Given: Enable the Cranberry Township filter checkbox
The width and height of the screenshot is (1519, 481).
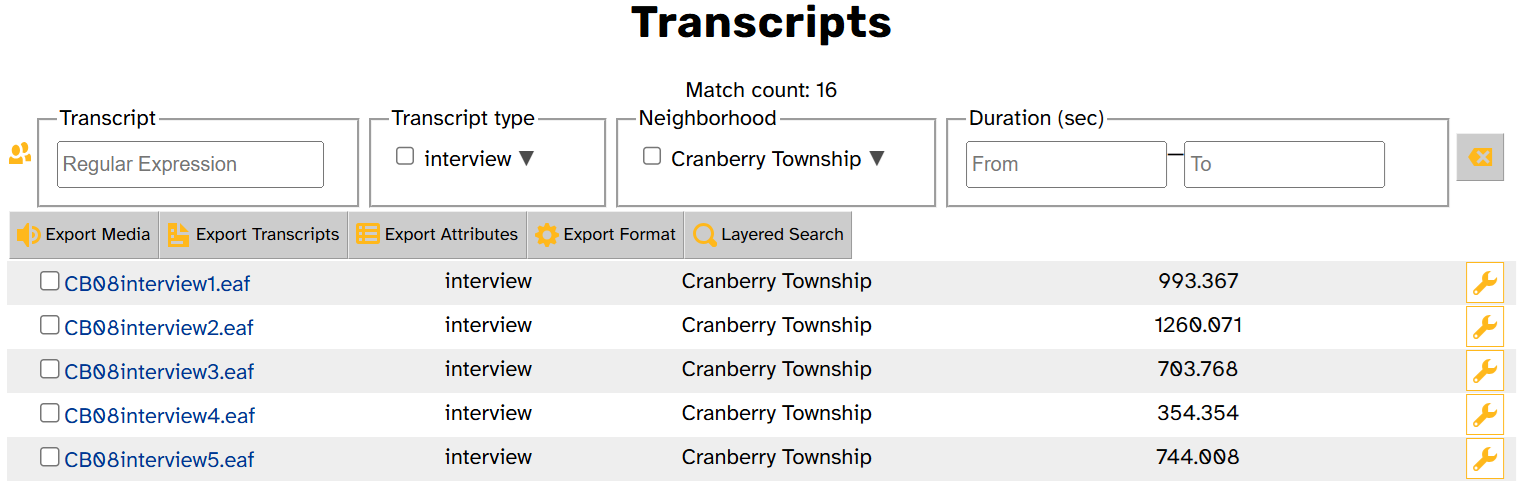Looking at the screenshot, I should point(652,157).
